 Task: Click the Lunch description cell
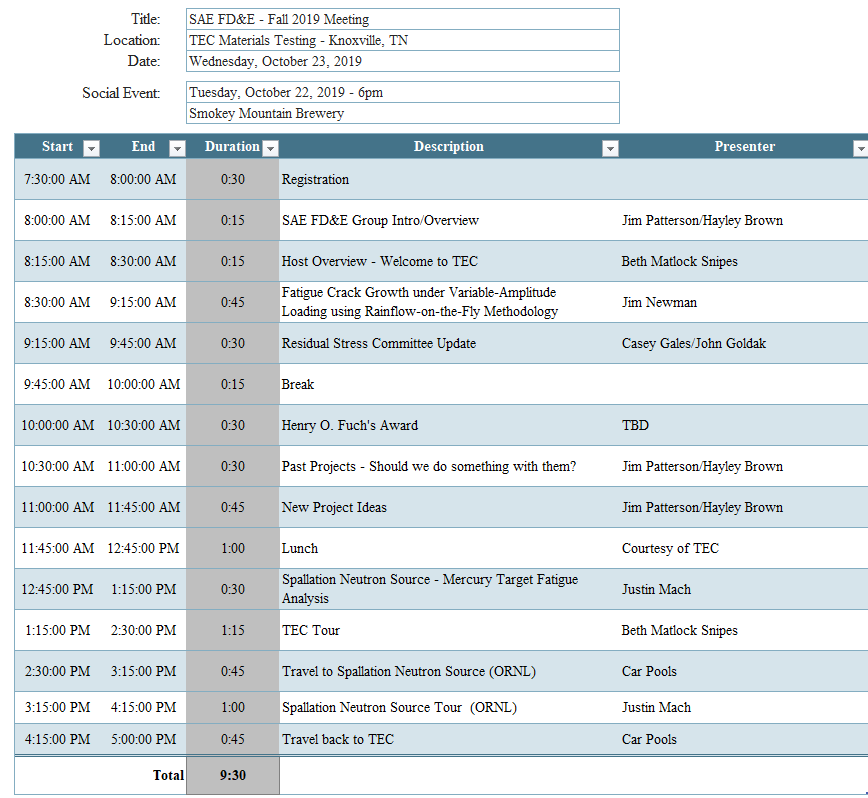coord(446,549)
